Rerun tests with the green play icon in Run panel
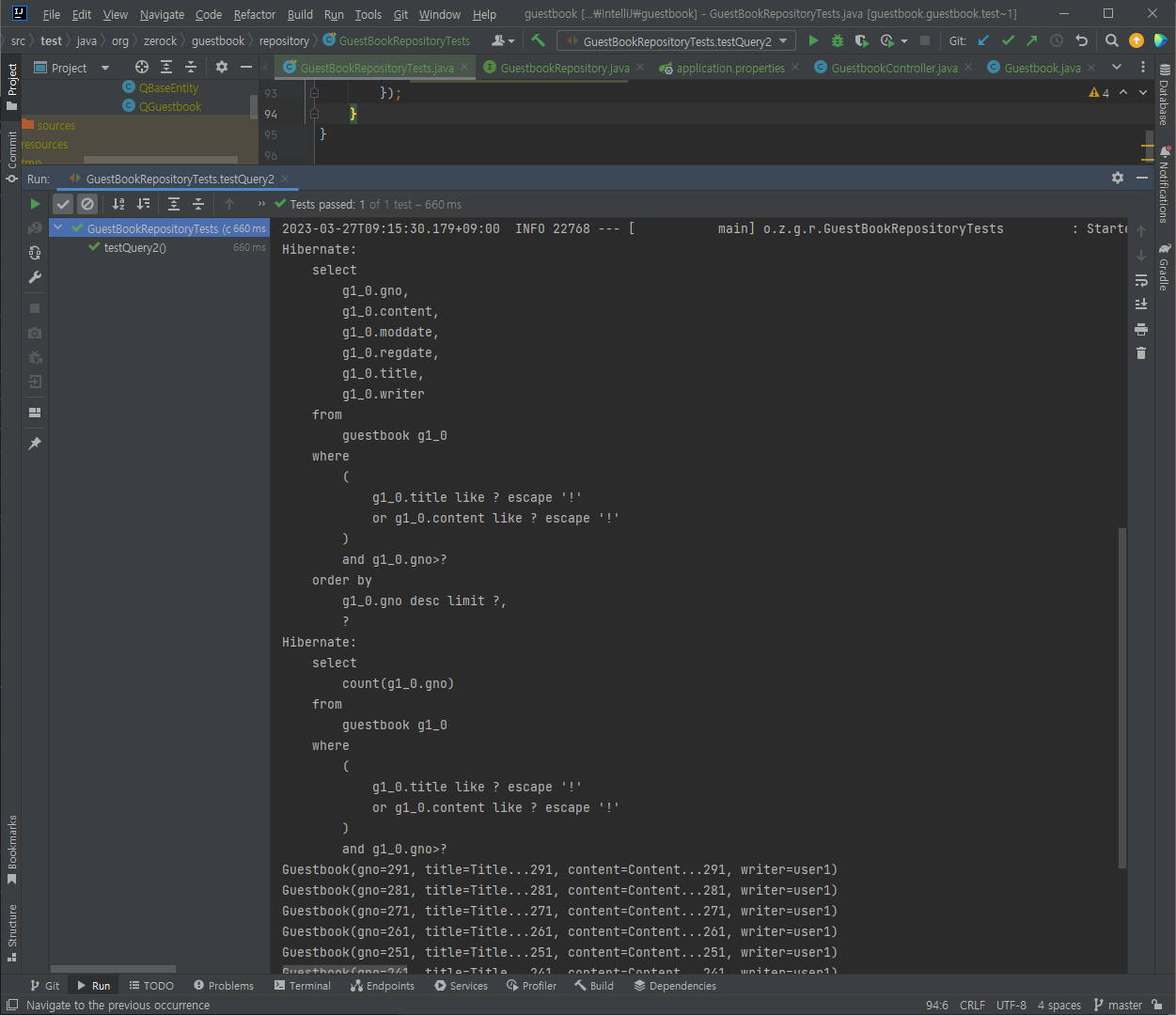This screenshot has height=1015, width=1176. [35, 204]
